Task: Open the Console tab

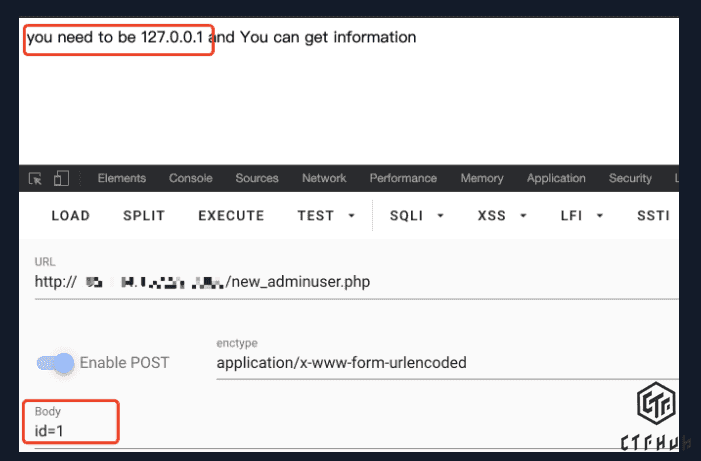Action: pyautogui.click(x=190, y=179)
